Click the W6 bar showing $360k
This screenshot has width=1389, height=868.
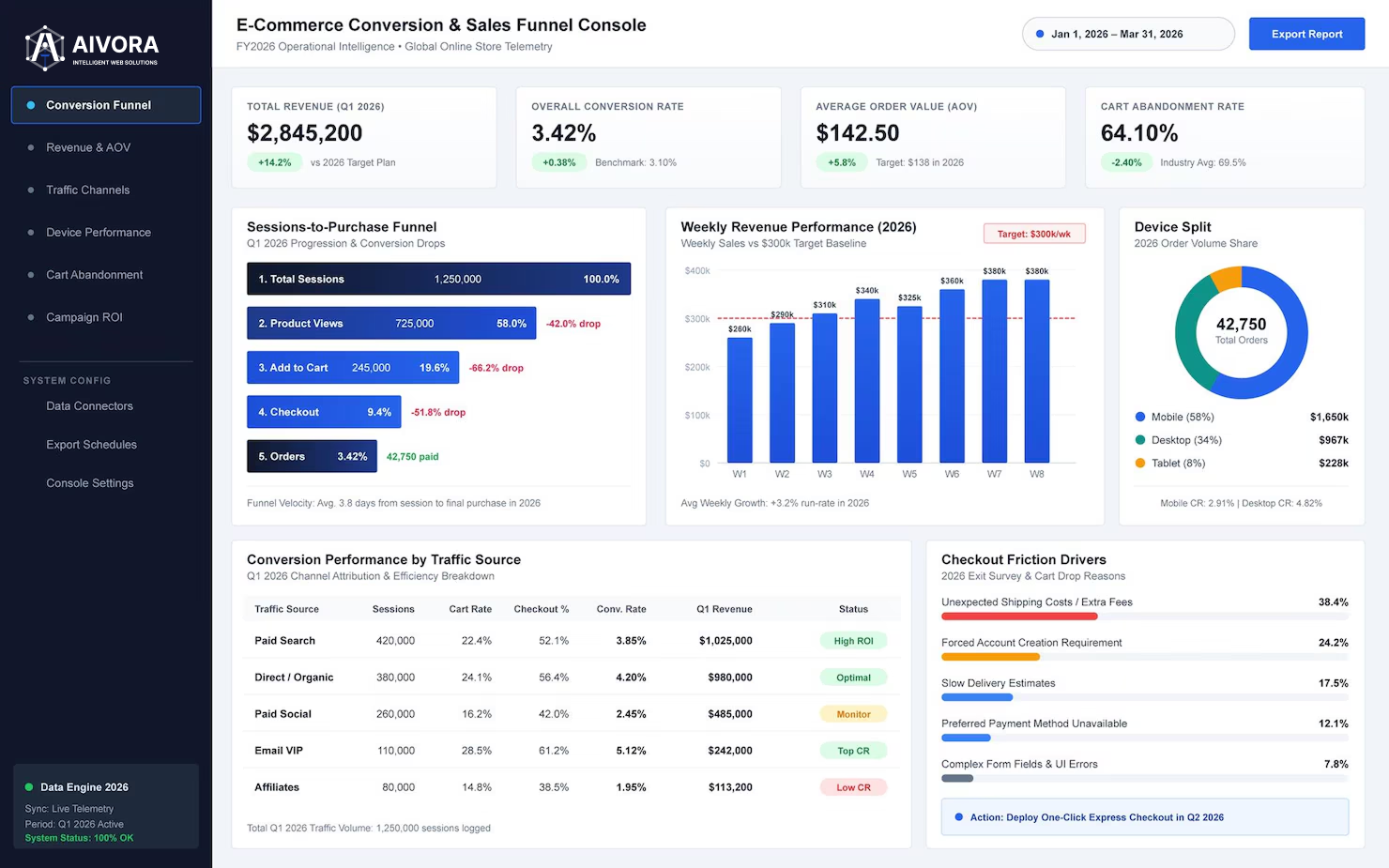952,376
